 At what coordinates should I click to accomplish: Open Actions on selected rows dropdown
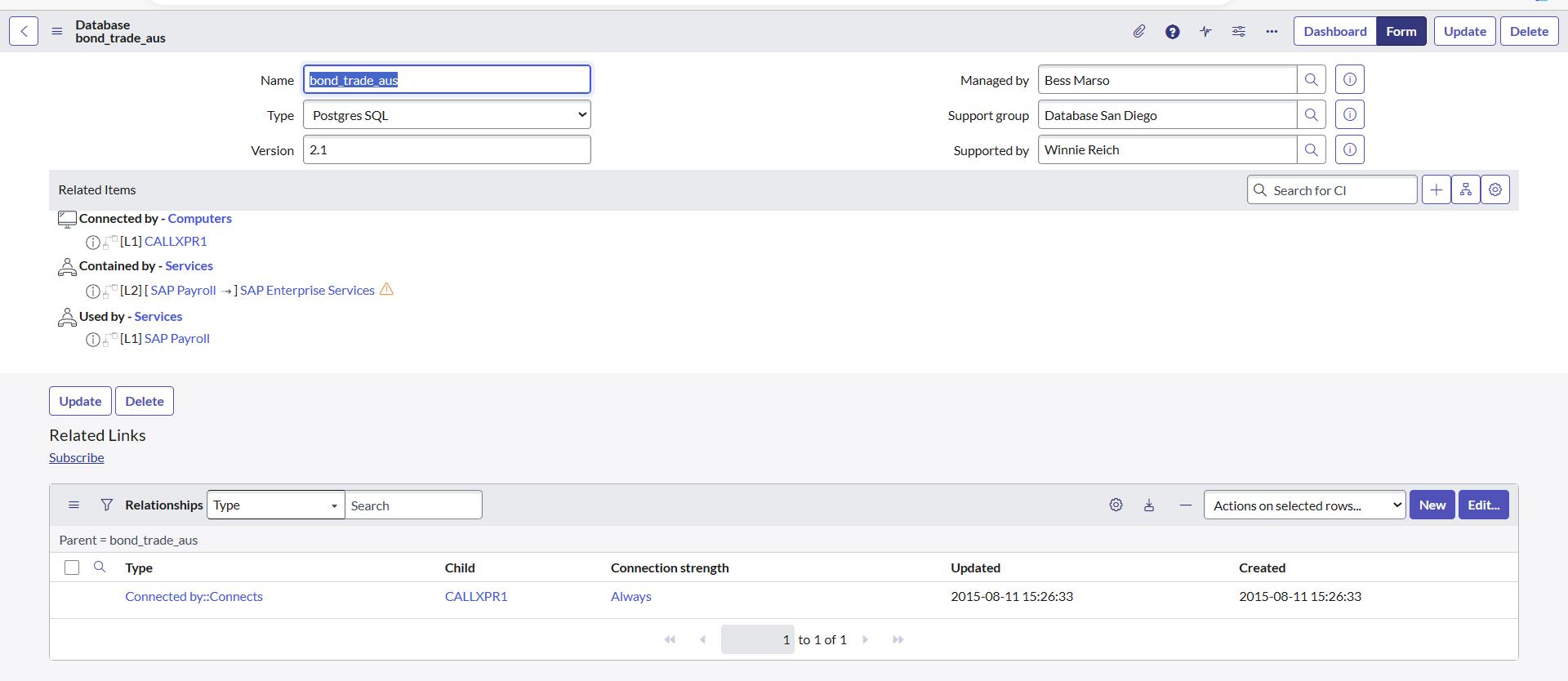tap(1304, 505)
